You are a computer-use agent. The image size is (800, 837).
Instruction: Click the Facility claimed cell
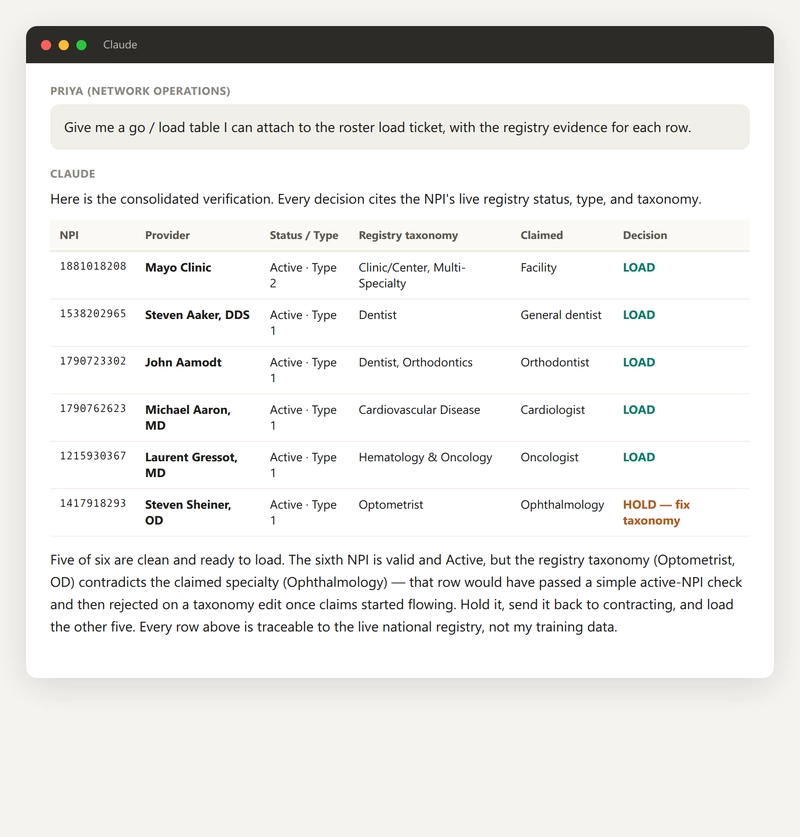click(538, 267)
